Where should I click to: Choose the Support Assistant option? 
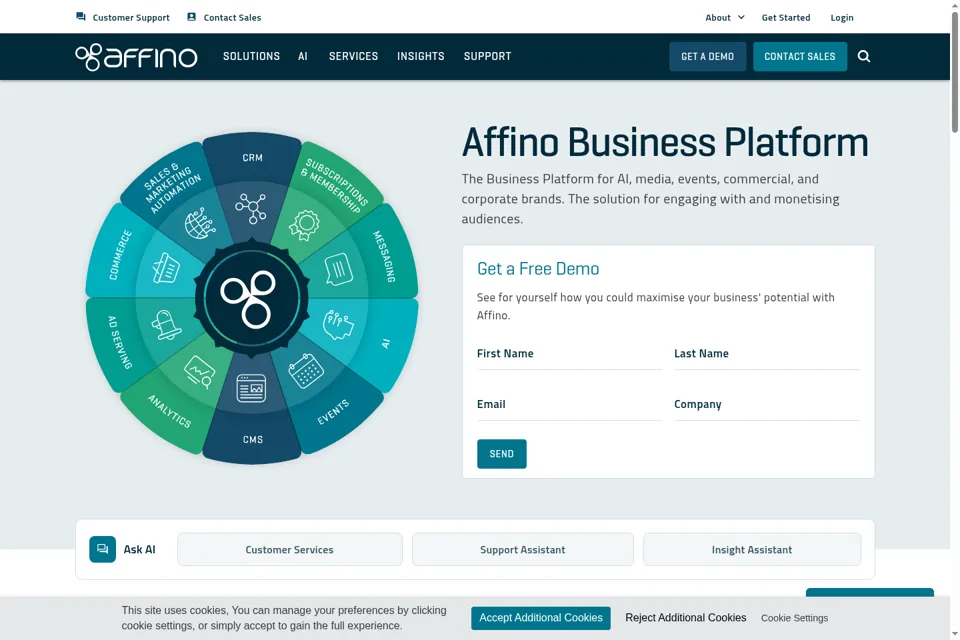[x=522, y=549]
